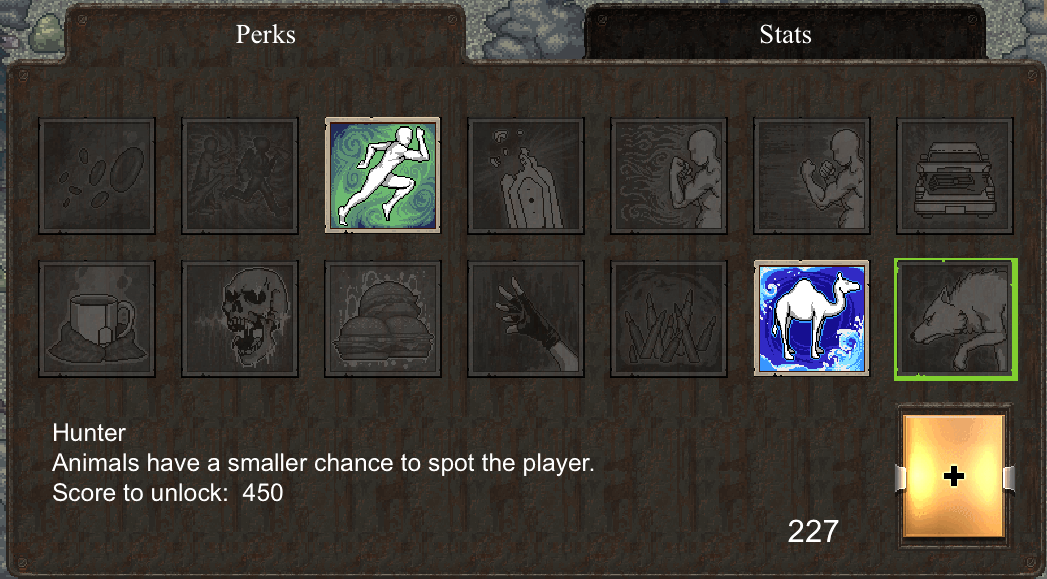Pick the locked pickup truck perk
Screen dimensions: 1047x579
tap(954, 176)
